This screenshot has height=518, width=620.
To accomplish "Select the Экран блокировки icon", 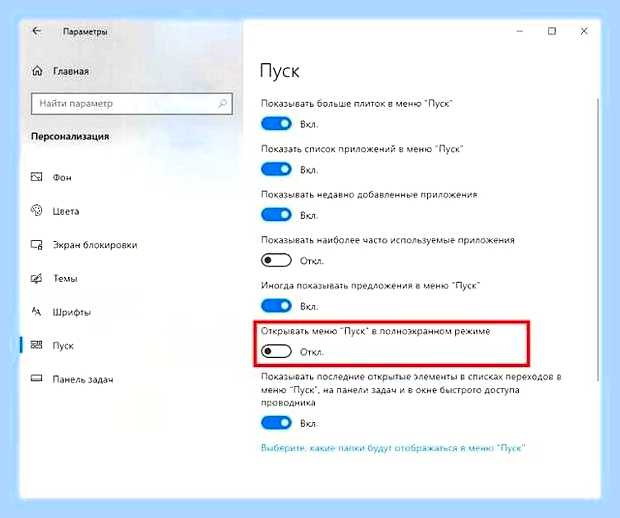I will pos(36,245).
